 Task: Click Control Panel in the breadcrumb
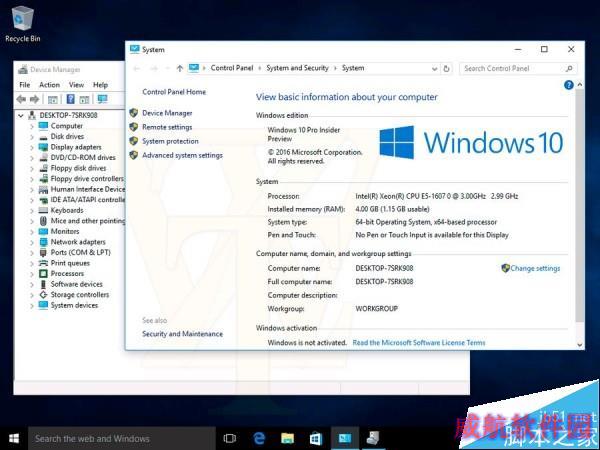[x=232, y=68]
